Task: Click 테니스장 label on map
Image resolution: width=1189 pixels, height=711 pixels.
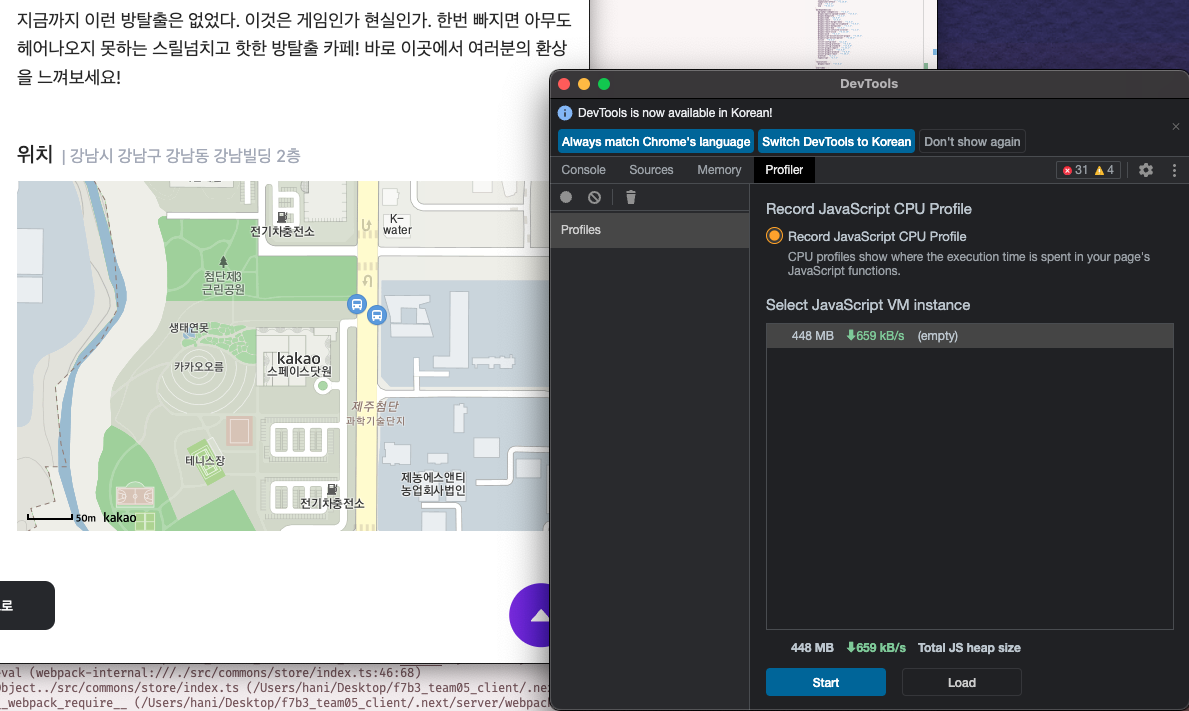Action: click(205, 460)
